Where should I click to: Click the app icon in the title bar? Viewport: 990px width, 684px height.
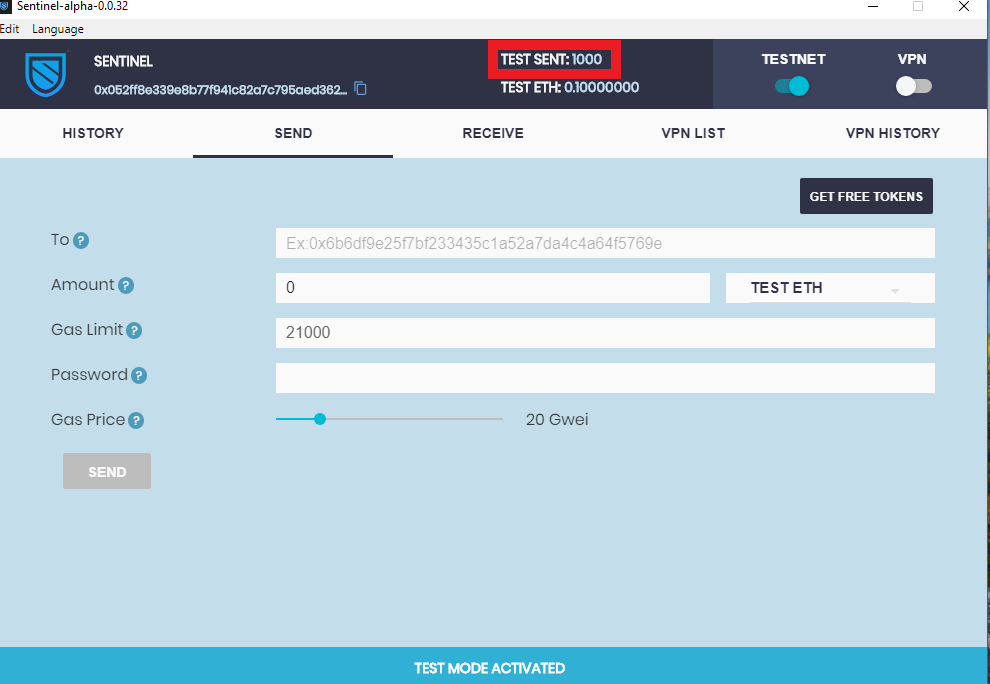click(x=6, y=6)
